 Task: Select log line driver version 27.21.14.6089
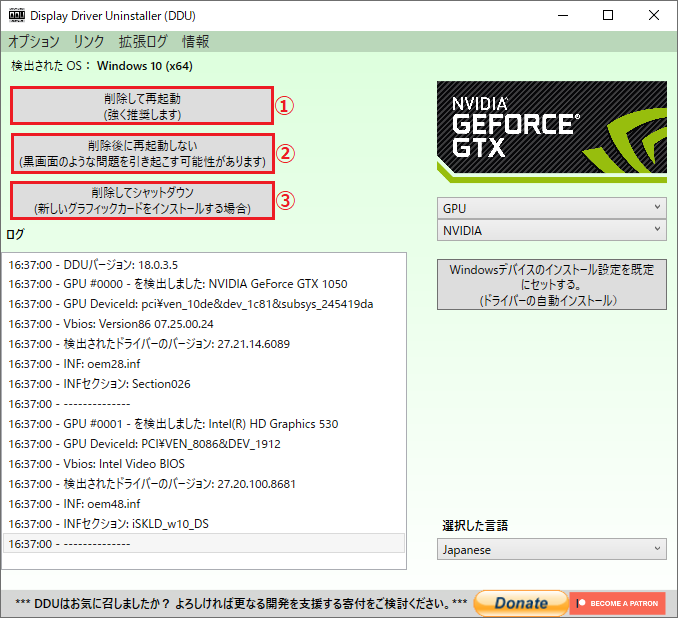coord(204,344)
